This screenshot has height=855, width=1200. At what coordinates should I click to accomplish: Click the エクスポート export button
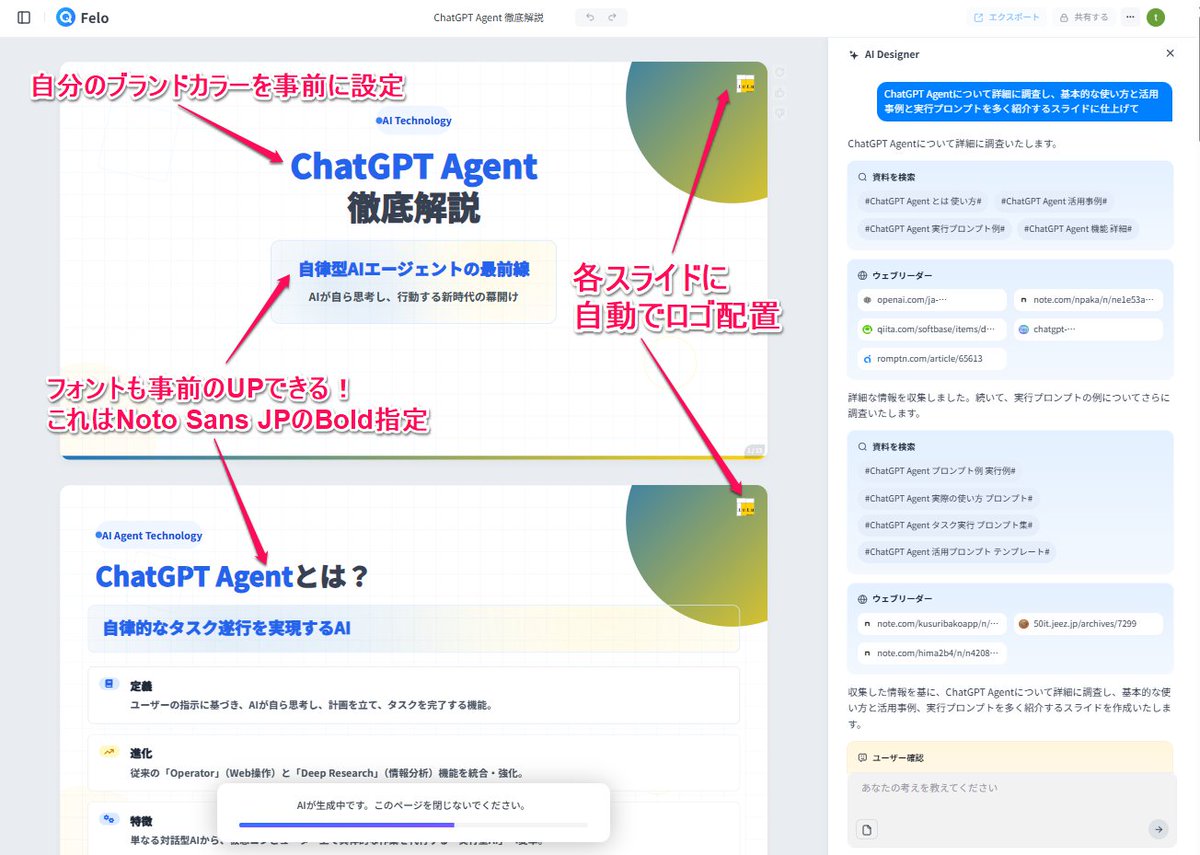click(x=1006, y=17)
